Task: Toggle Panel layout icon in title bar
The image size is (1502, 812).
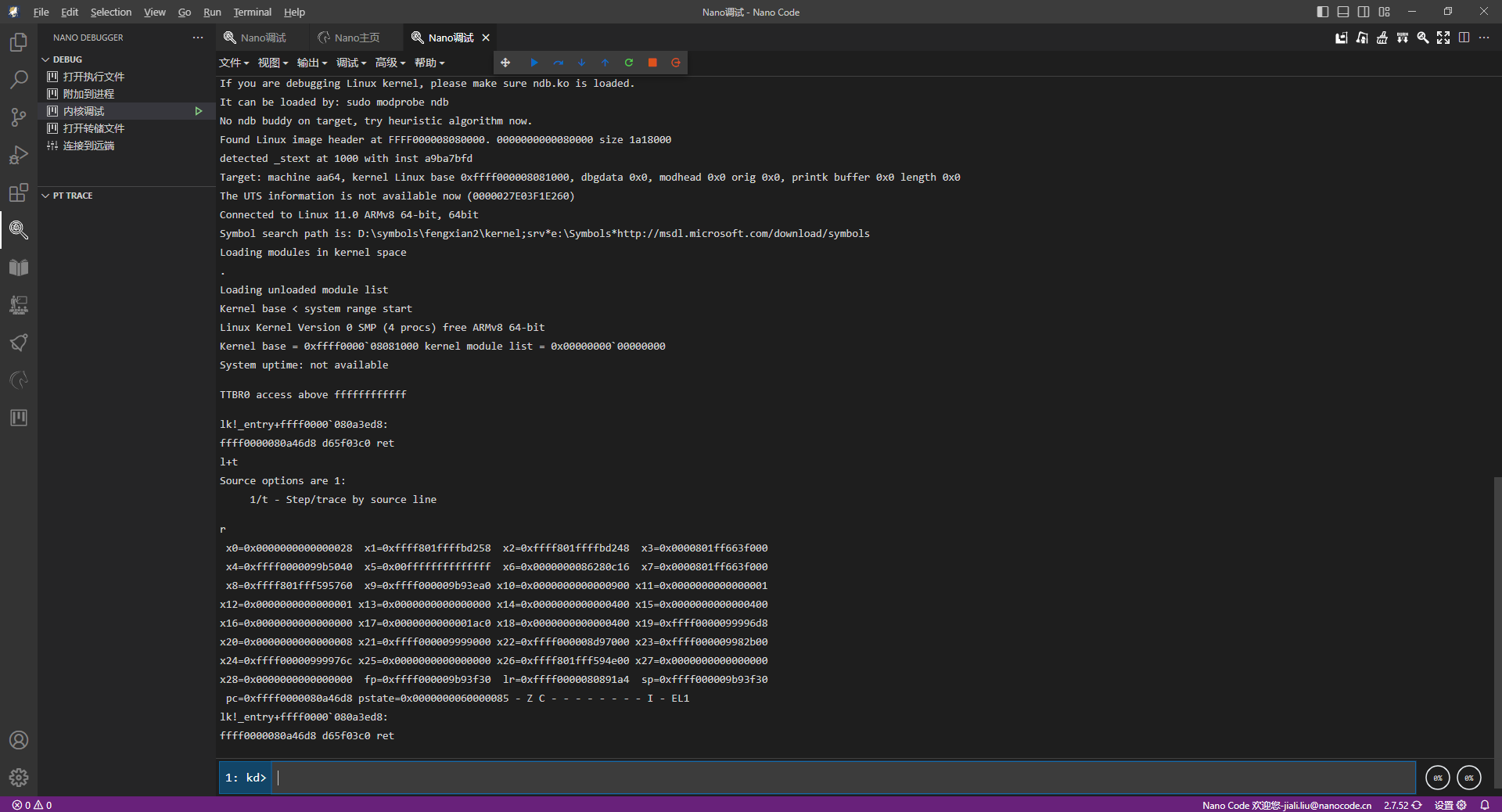Action: [x=1343, y=12]
